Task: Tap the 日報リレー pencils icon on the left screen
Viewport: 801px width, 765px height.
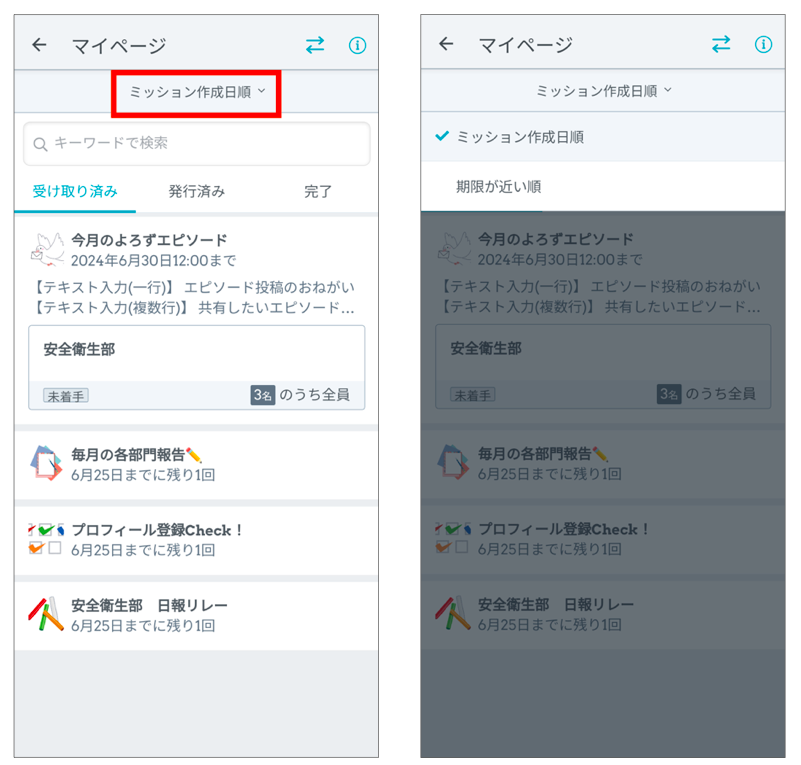Action: click(x=46, y=614)
